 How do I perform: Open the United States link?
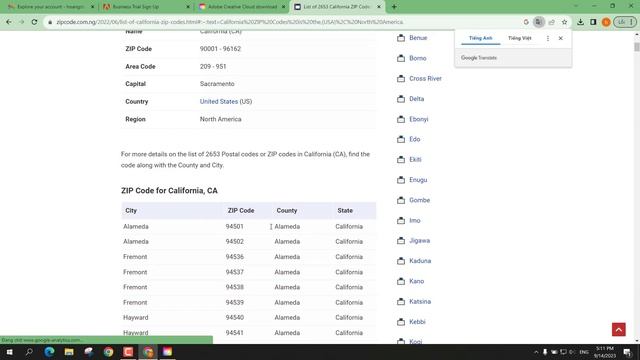click(219, 101)
